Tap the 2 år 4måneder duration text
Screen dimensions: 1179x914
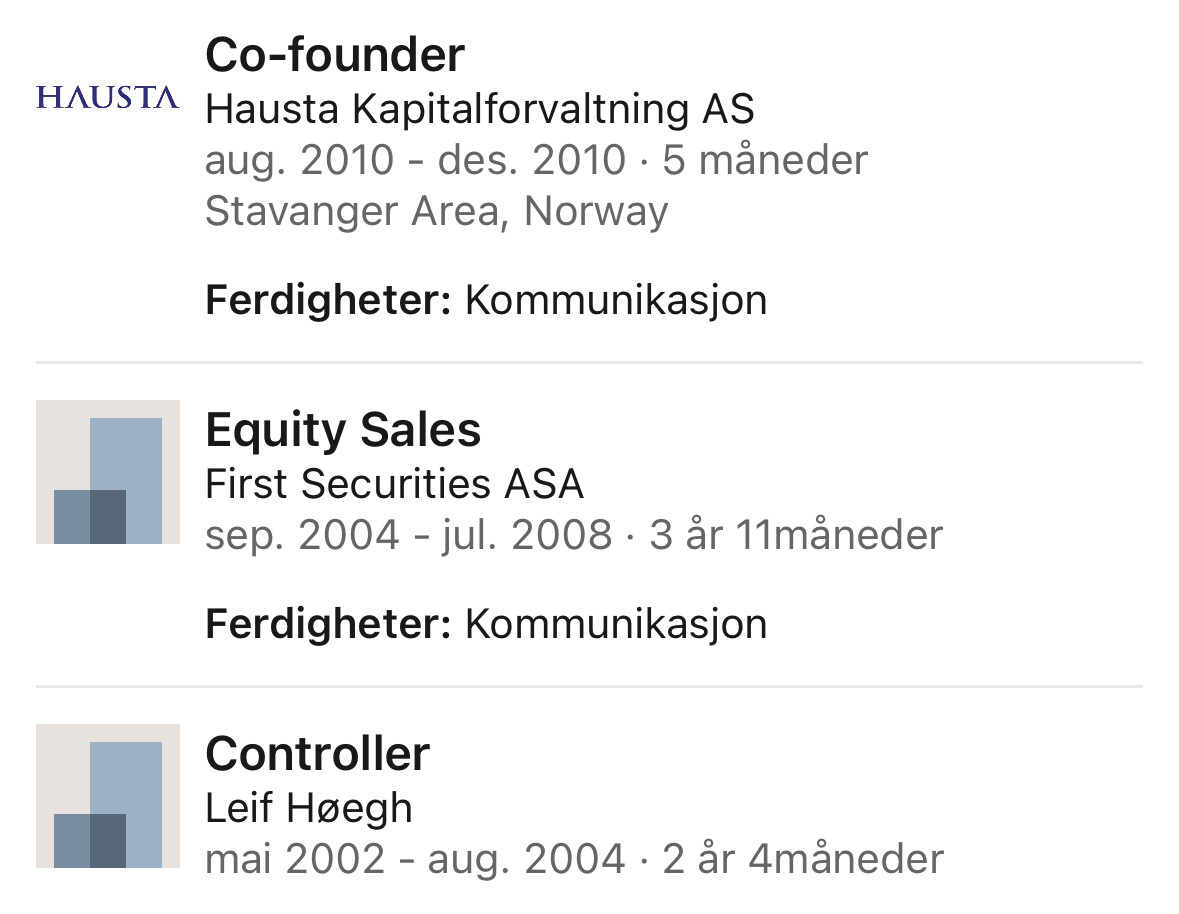[802, 859]
